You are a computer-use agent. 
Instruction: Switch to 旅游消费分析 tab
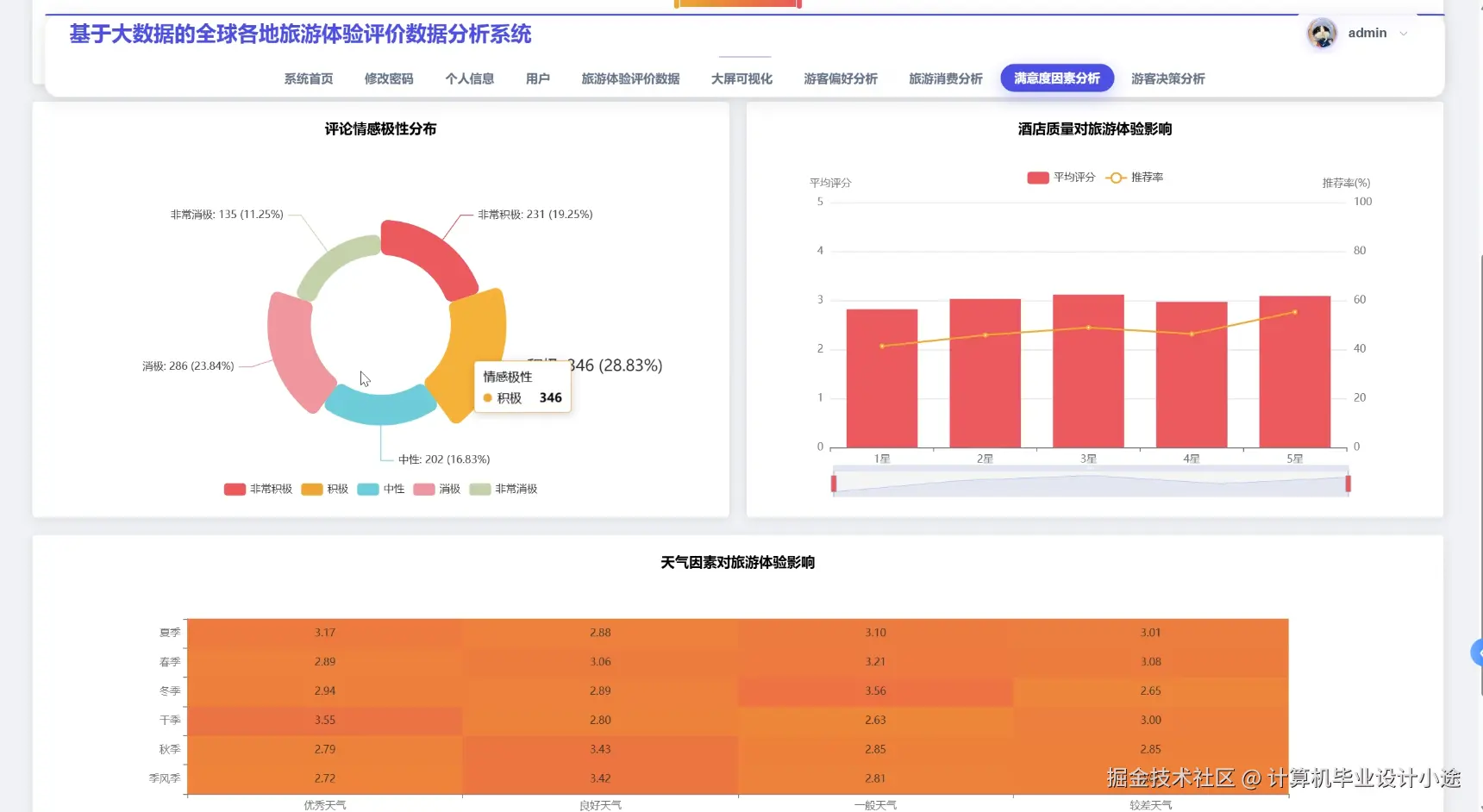pos(946,78)
